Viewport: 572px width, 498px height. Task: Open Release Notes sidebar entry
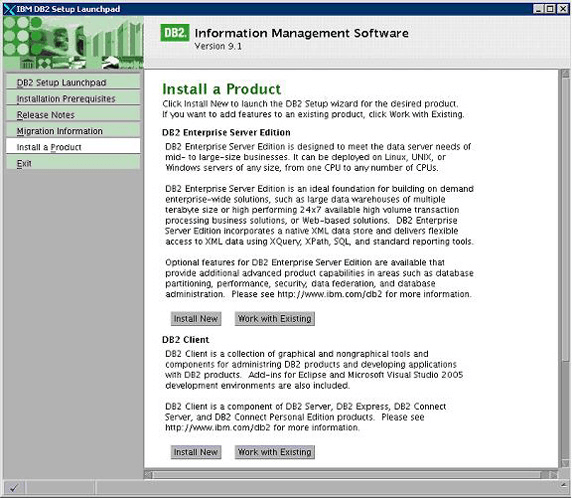tap(73, 115)
